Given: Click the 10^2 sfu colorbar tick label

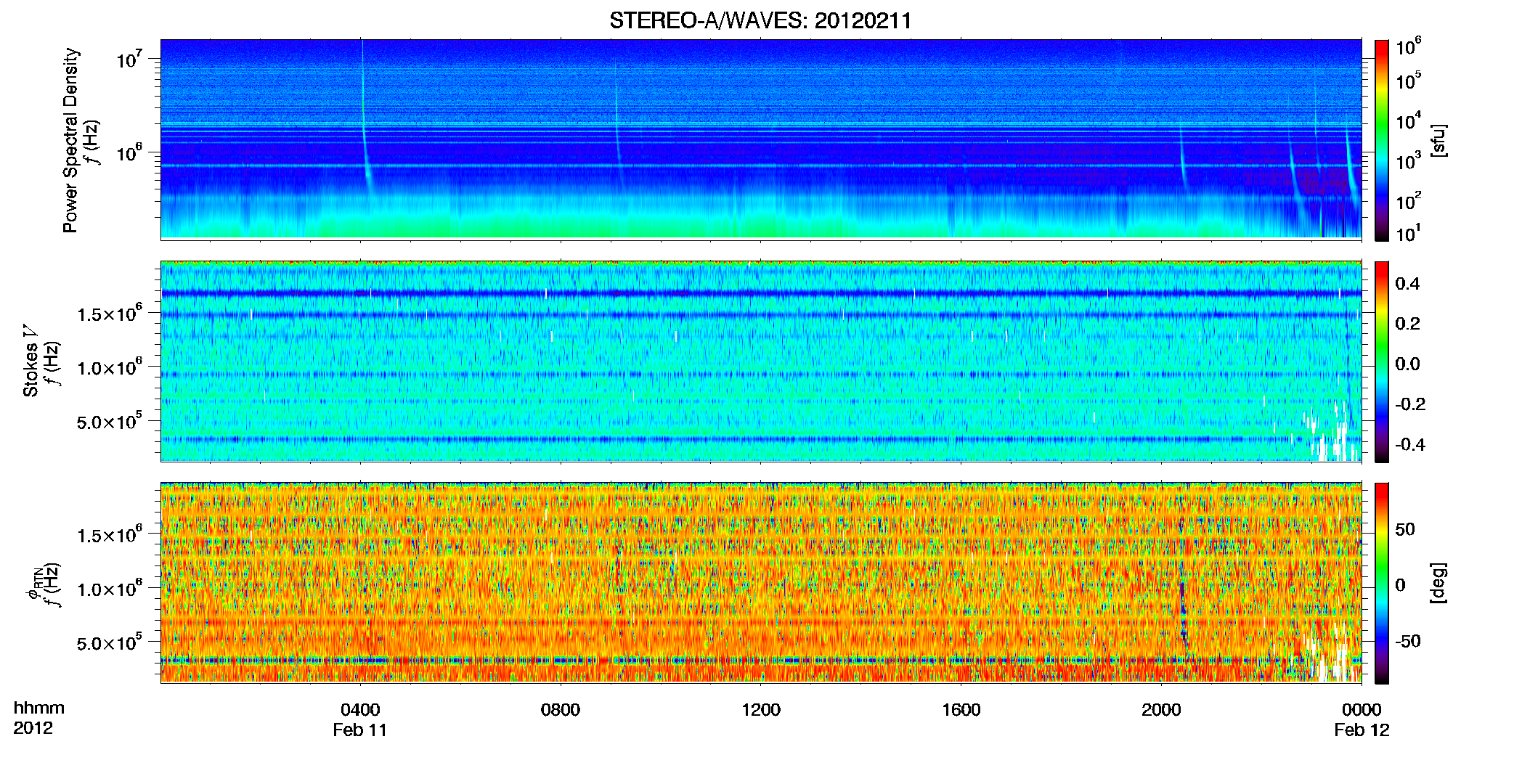Looking at the screenshot, I should pos(1408,200).
